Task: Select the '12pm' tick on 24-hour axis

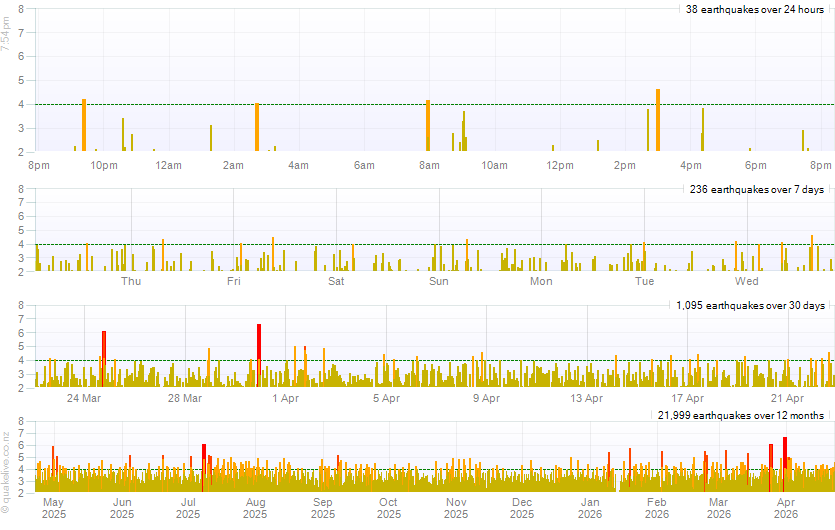Action: 560,165
